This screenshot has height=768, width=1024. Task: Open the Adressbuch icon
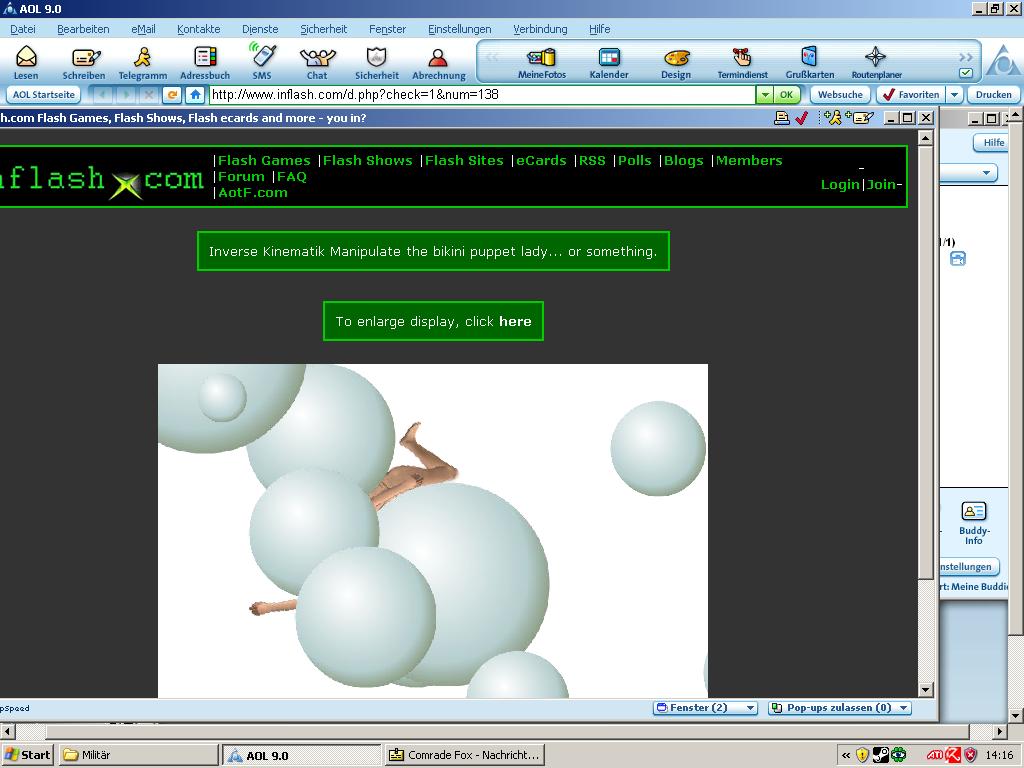205,58
